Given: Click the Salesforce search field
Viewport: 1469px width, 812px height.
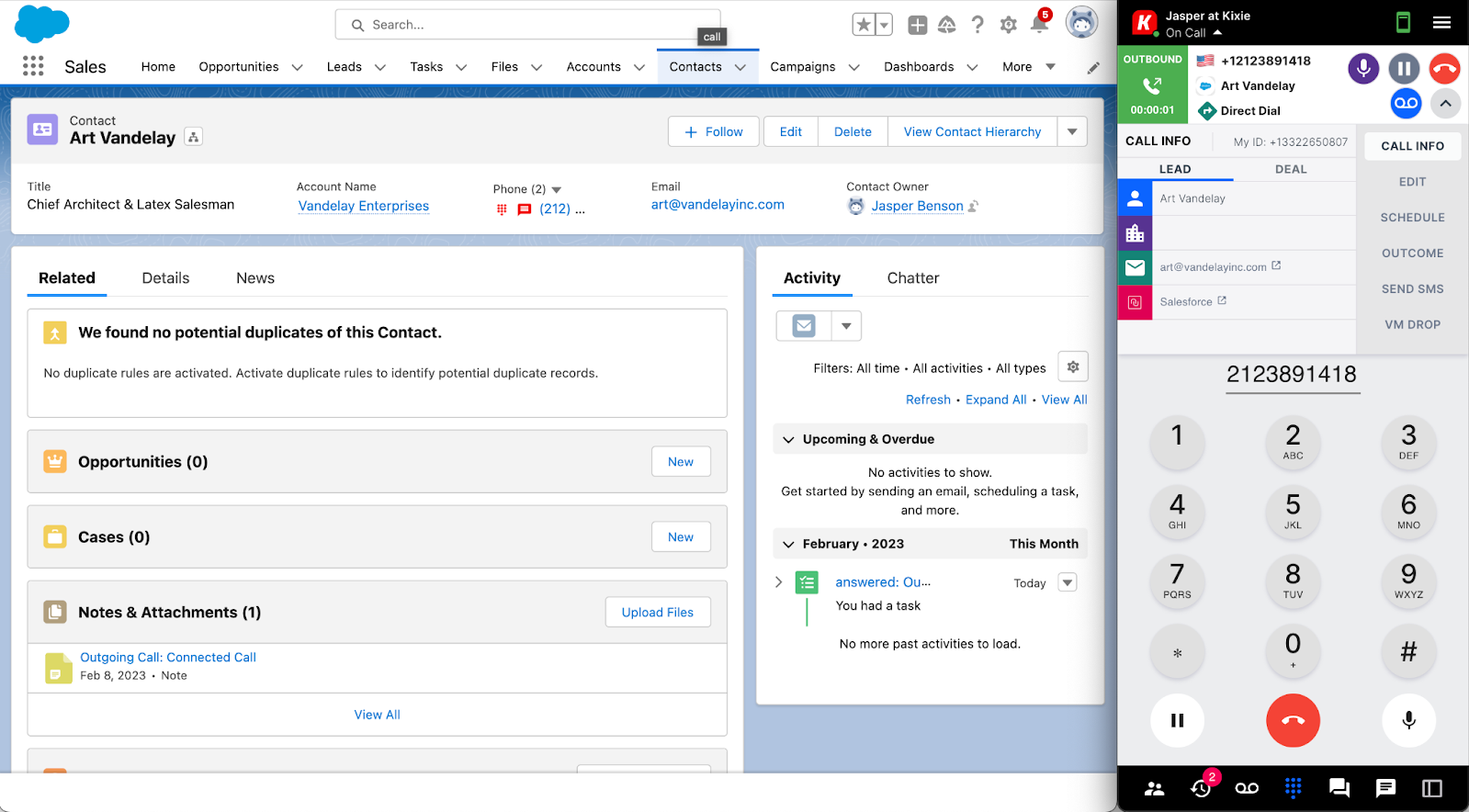Looking at the screenshot, I should 527,25.
